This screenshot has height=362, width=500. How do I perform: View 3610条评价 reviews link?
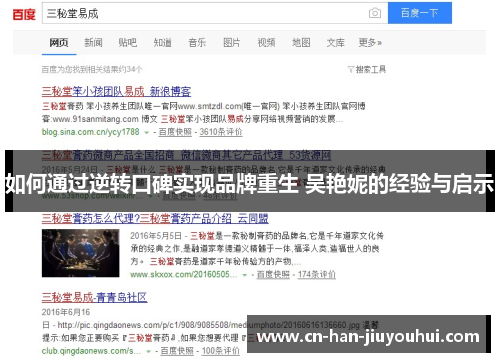221,132
